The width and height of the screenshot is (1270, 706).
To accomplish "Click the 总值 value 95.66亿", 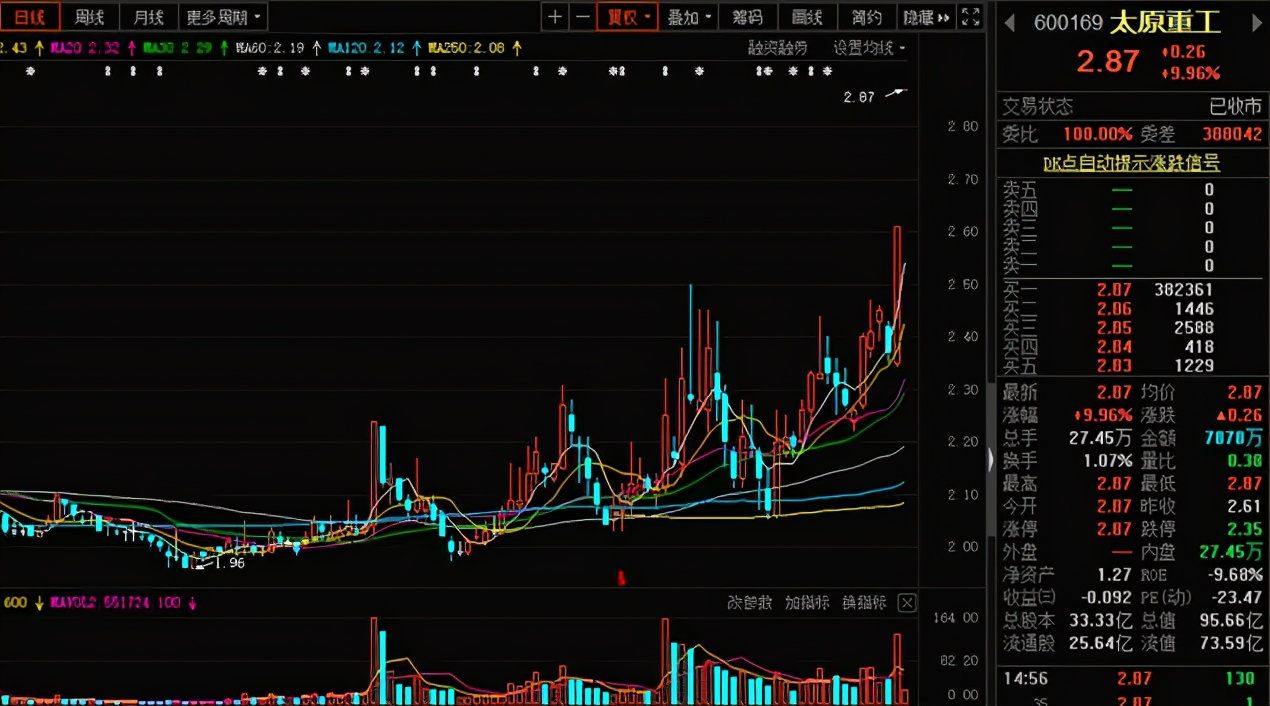I will (x=1230, y=620).
